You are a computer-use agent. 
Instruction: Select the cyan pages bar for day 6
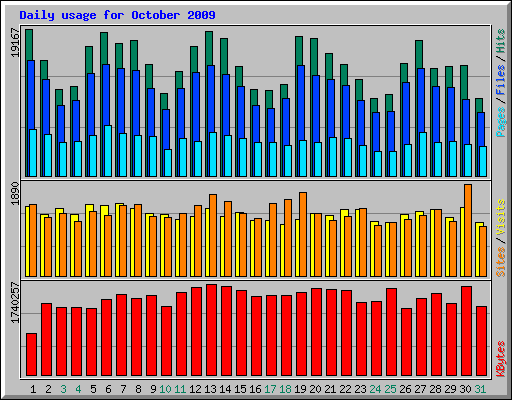pyautogui.click(x=108, y=151)
